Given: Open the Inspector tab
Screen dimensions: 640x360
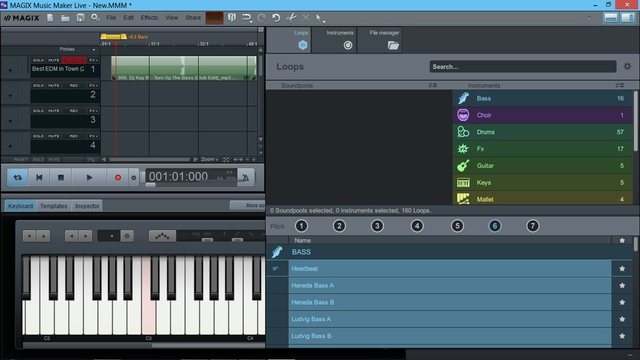Looking at the screenshot, I should (87, 206).
